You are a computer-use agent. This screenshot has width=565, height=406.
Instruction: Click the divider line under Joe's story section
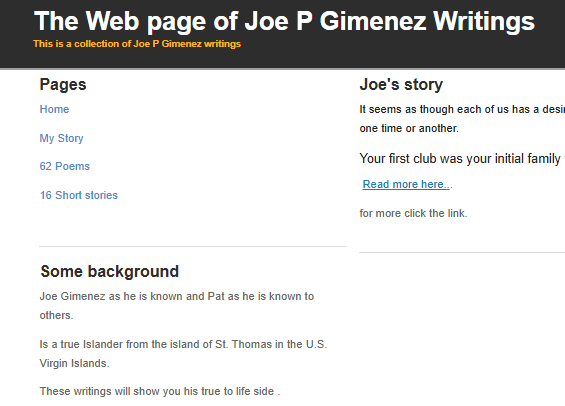(x=462, y=253)
